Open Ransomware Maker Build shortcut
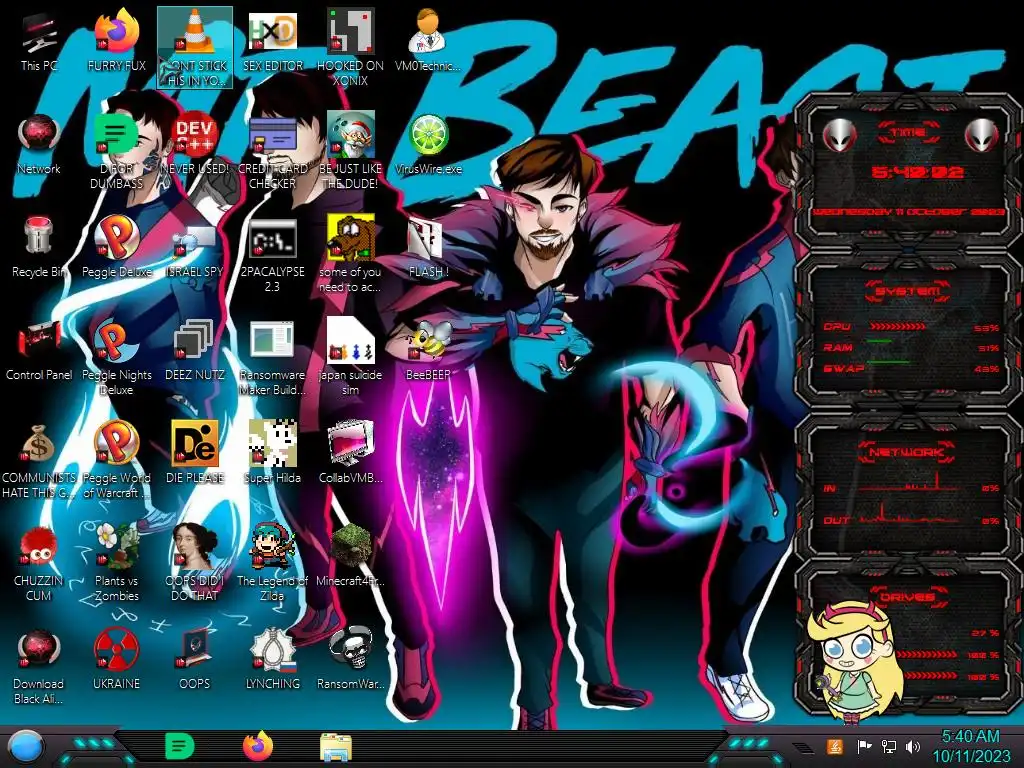Image resolution: width=1024 pixels, height=768 pixels. pyautogui.click(x=272, y=358)
